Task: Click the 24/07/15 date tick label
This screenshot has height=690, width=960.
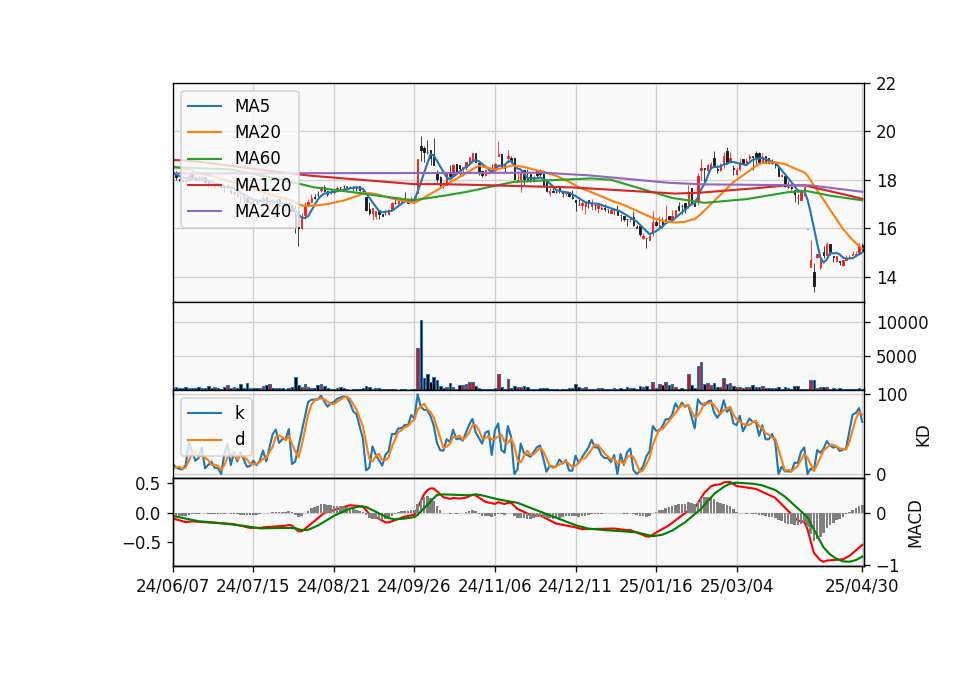Action: (253, 586)
